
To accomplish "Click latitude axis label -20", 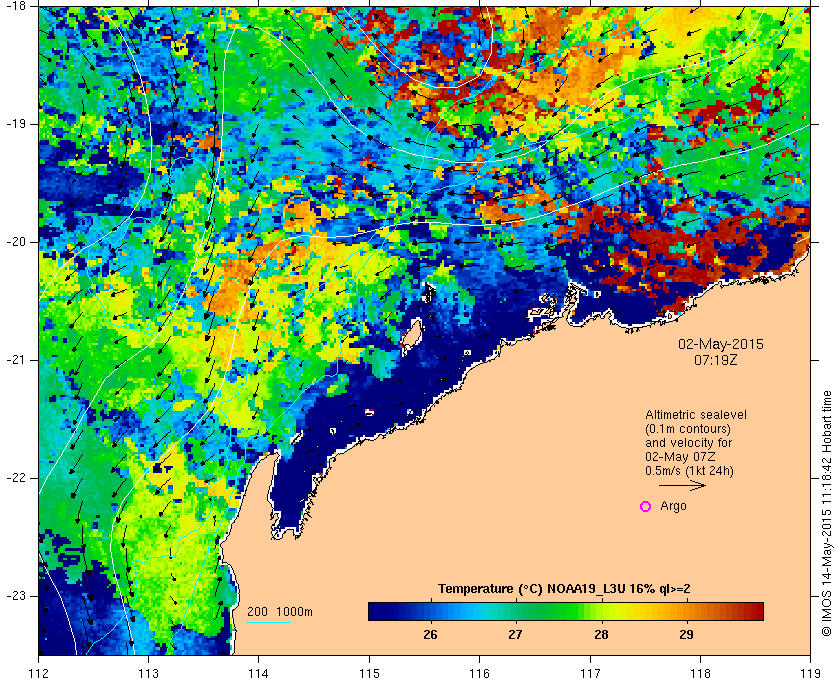I will coord(14,242).
